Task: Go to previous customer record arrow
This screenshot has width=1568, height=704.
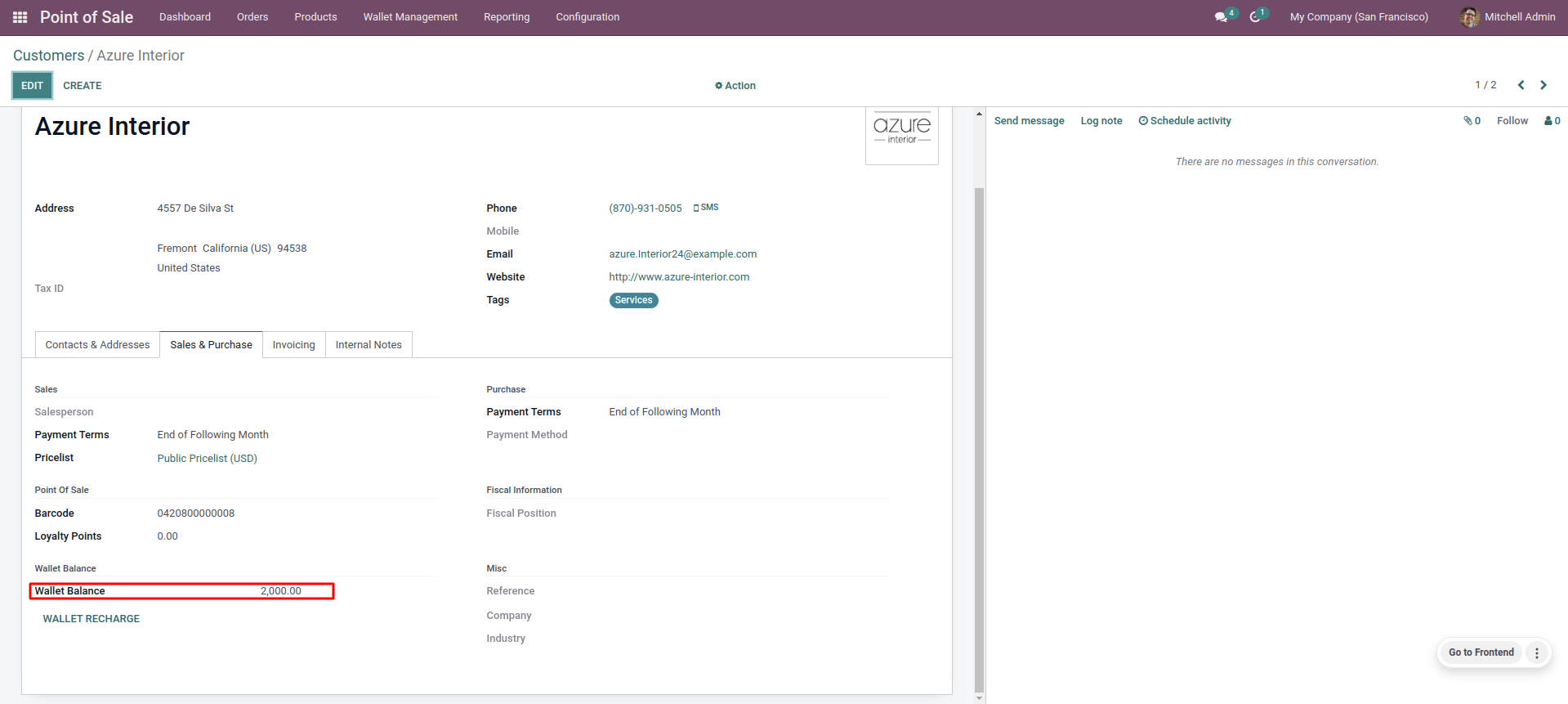Action: click(1521, 85)
